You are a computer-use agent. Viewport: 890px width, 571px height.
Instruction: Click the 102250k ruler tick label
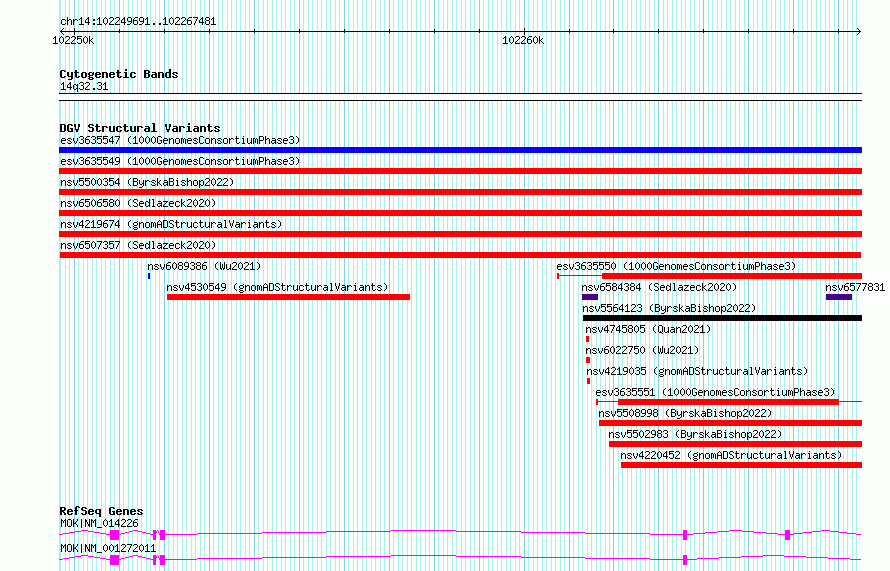point(73,40)
